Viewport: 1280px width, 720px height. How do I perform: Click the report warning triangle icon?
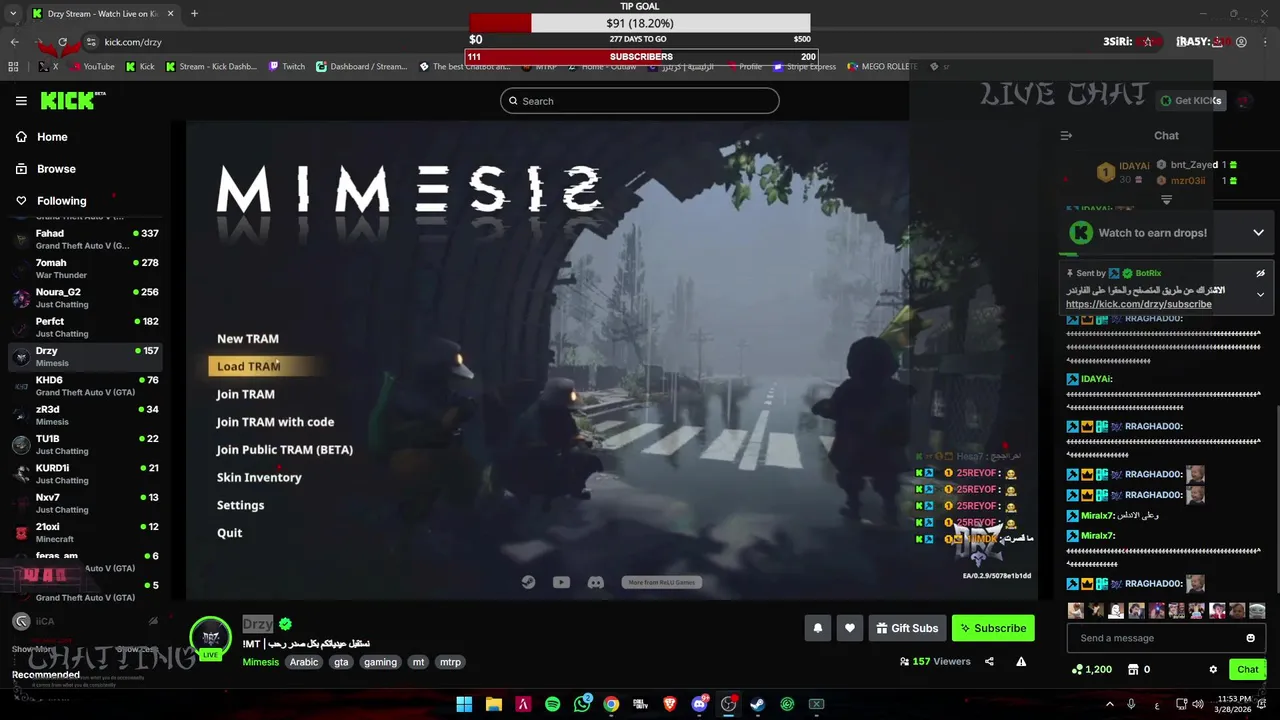click(1021, 661)
